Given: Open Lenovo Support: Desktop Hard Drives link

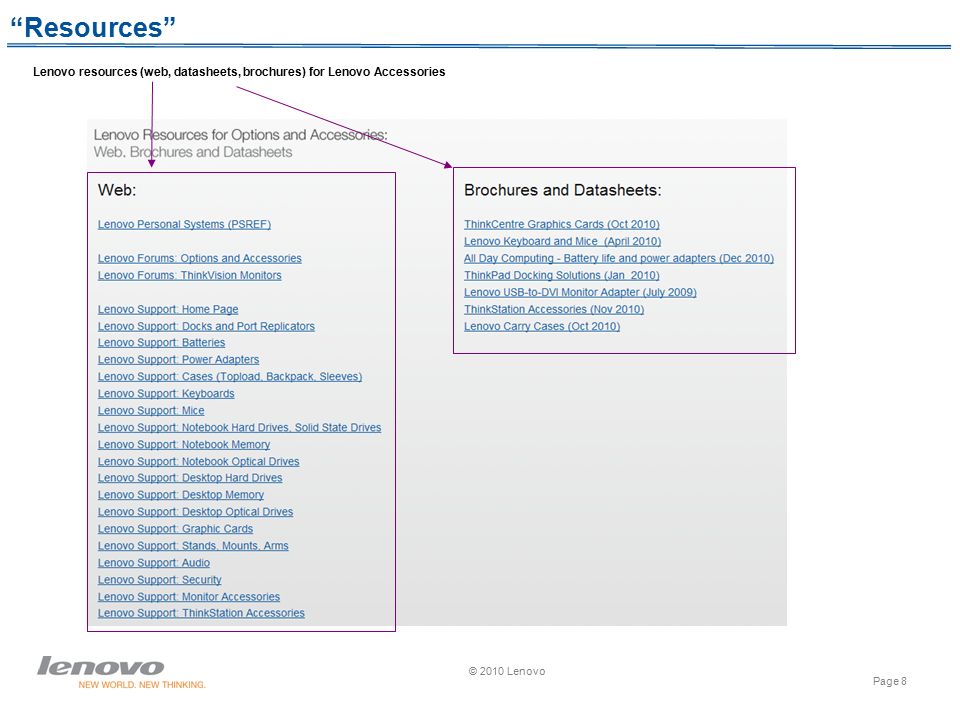Looking at the screenshot, I should point(190,478).
